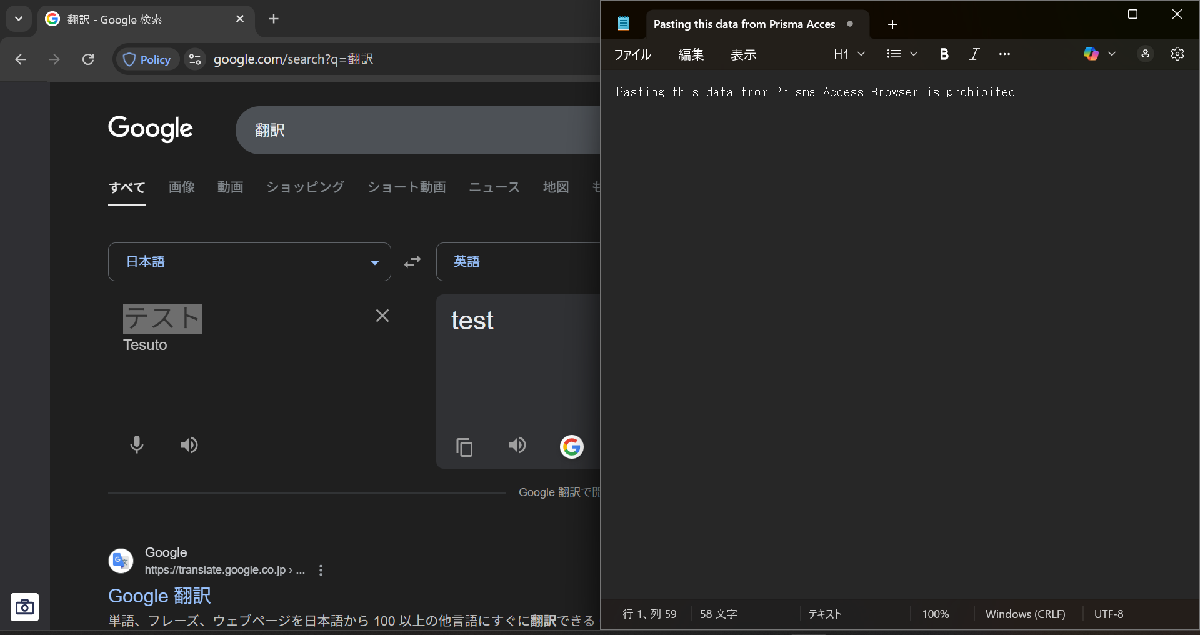Expand the H1 heading dropdown
This screenshot has width=1200, height=635.
849,54
